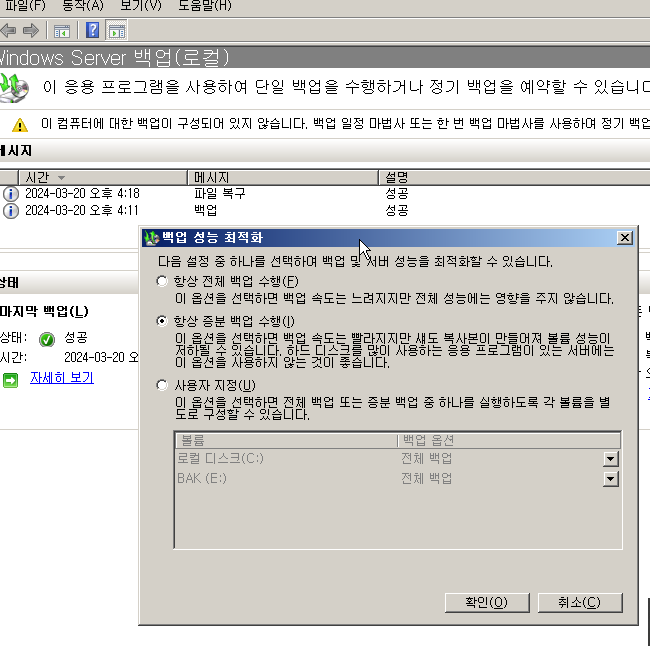
Task: Select 항상 전체 백업 수행(F) radio button
Action: 162,281
